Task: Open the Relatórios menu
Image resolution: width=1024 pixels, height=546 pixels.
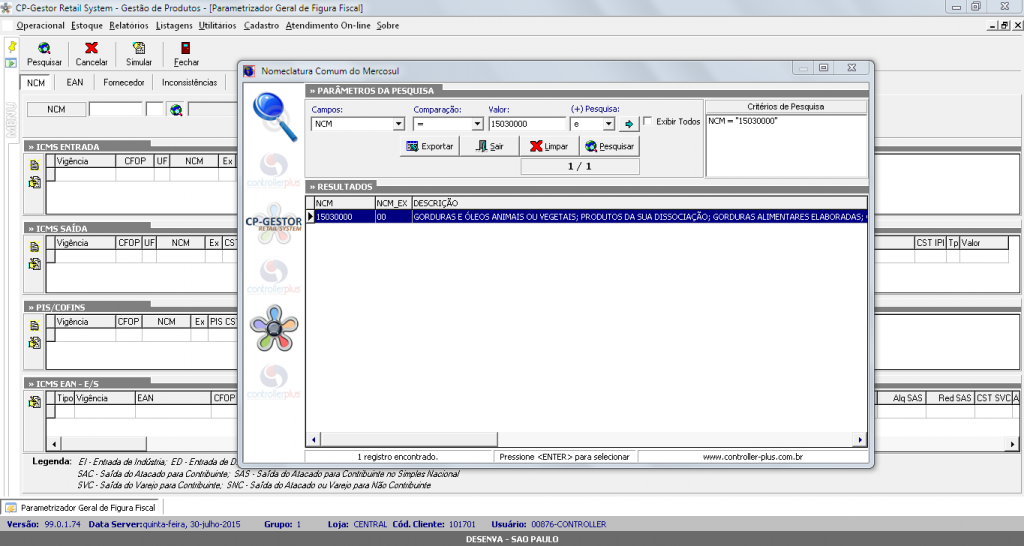Action: (x=129, y=25)
